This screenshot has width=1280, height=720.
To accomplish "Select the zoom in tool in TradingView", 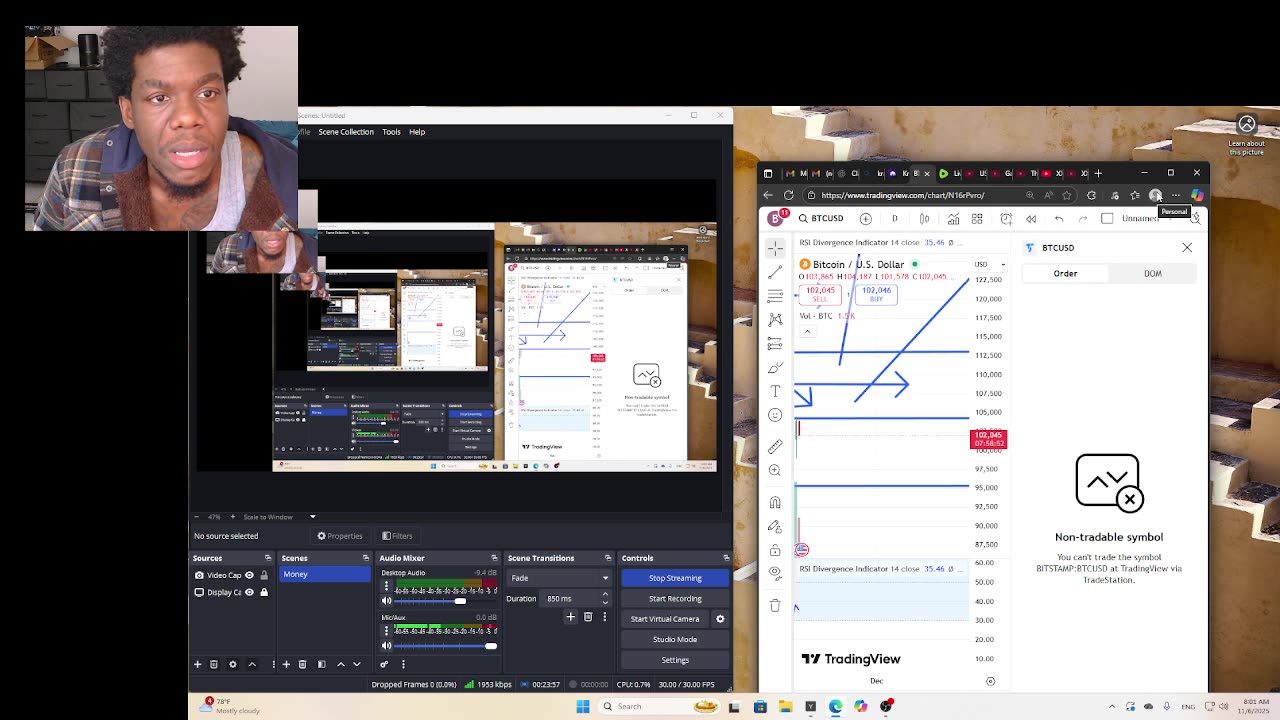I will [x=775, y=470].
